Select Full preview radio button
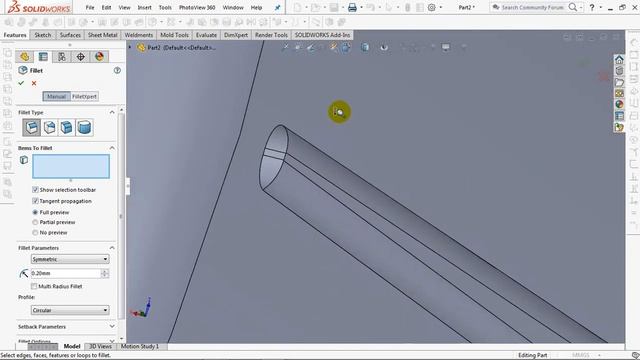The image size is (640, 360). [x=35, y=212]
